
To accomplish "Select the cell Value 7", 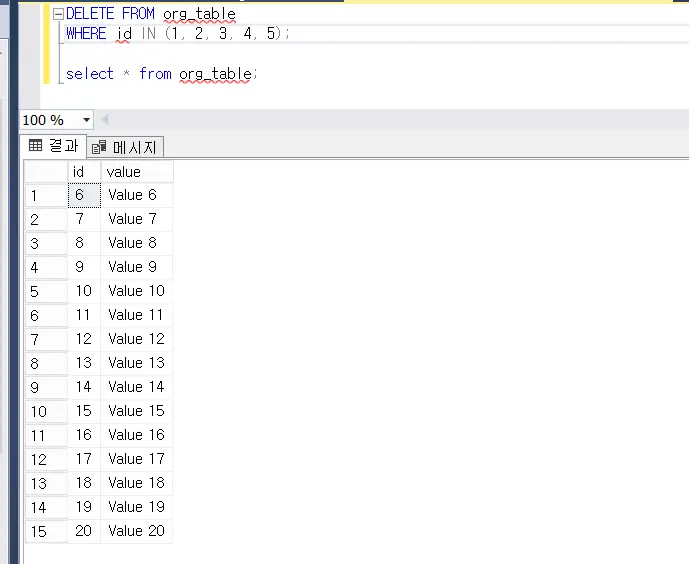I will click(137, 219).
